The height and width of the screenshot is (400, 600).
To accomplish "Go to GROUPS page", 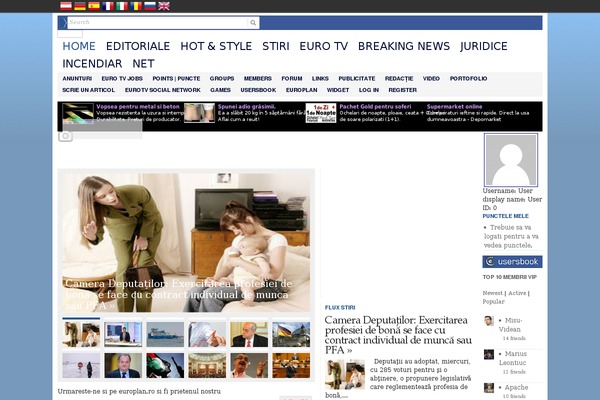I will (222, 78).
